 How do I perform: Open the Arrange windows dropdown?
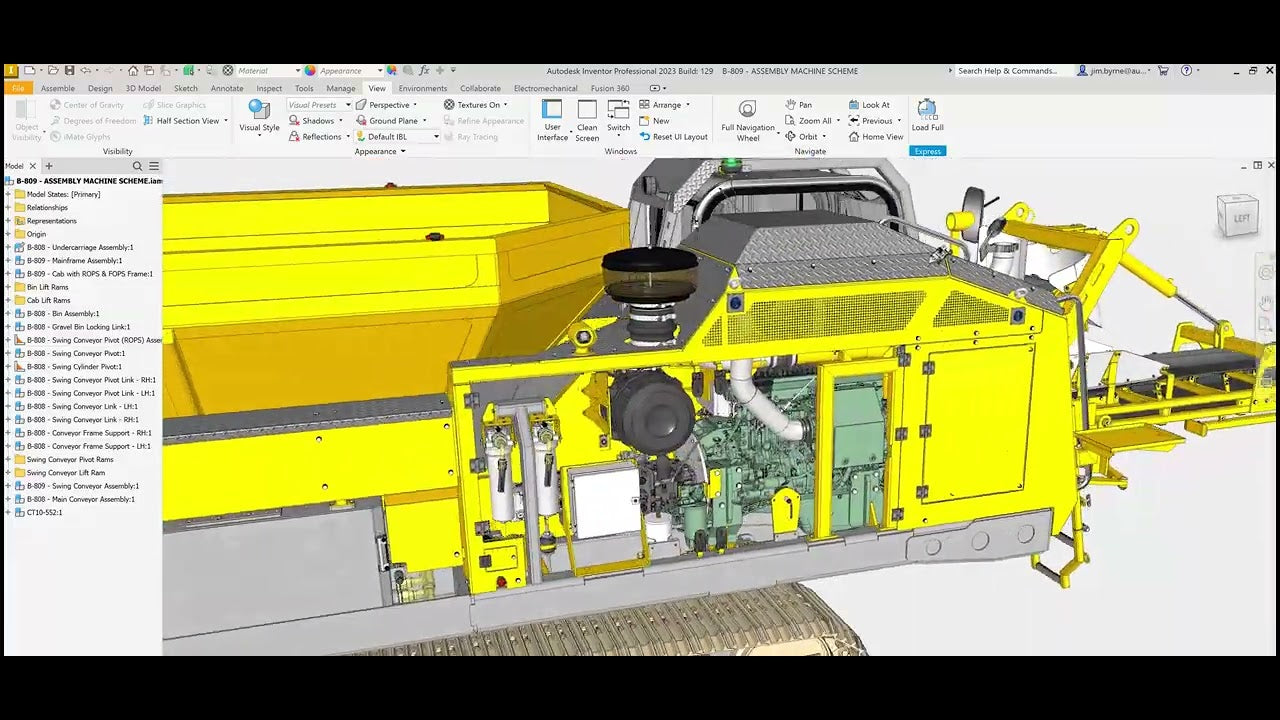click(x=664, y=104)
